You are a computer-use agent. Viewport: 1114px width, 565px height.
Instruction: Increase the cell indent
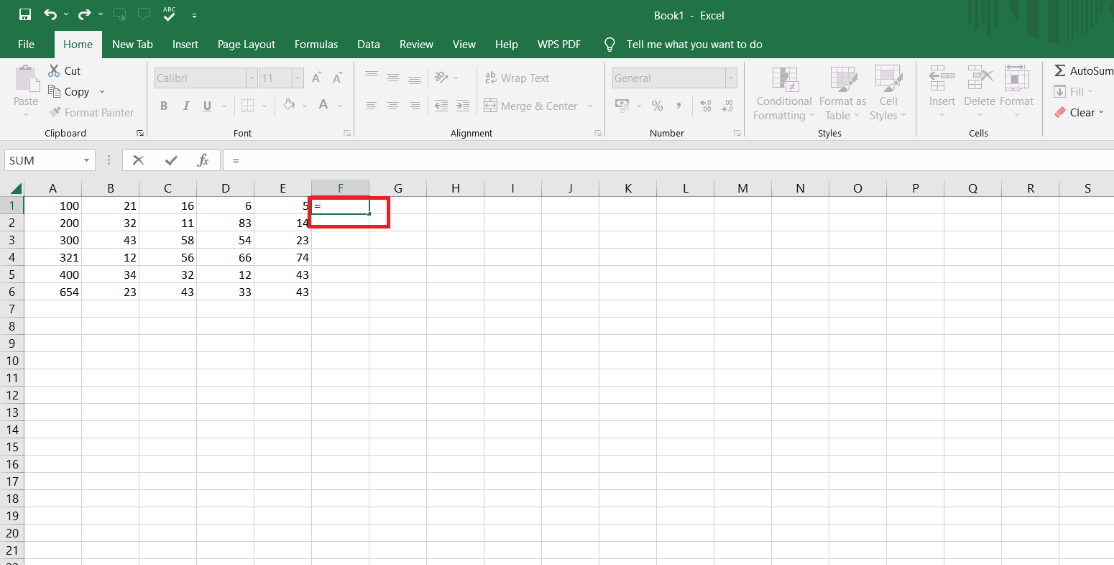(x=463, y=106)
